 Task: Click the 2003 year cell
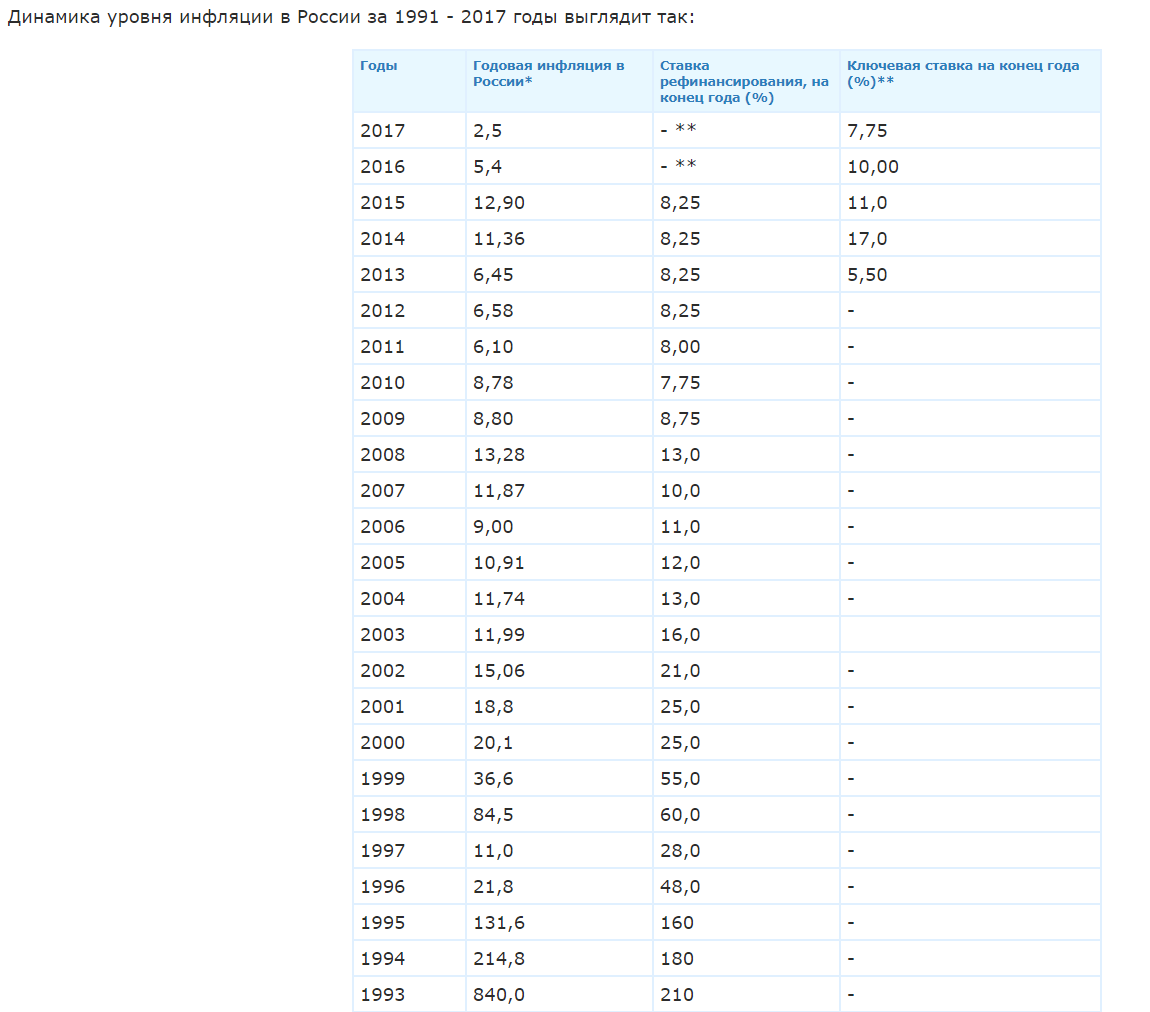click(382, 635)
